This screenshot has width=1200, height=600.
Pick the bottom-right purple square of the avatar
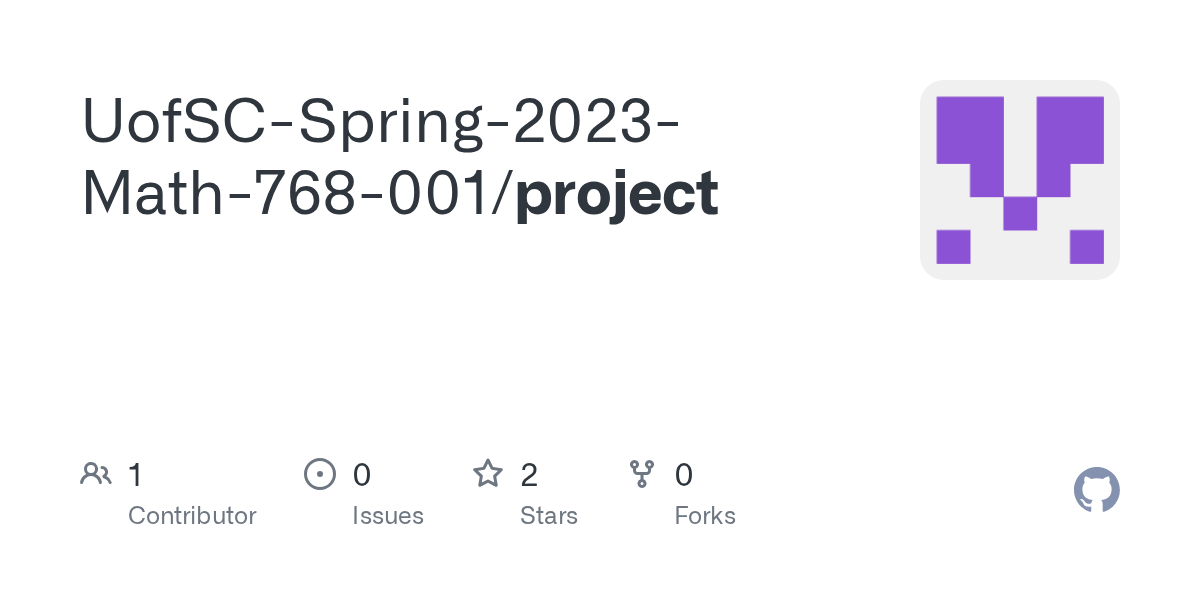[x=1086, y=247]
